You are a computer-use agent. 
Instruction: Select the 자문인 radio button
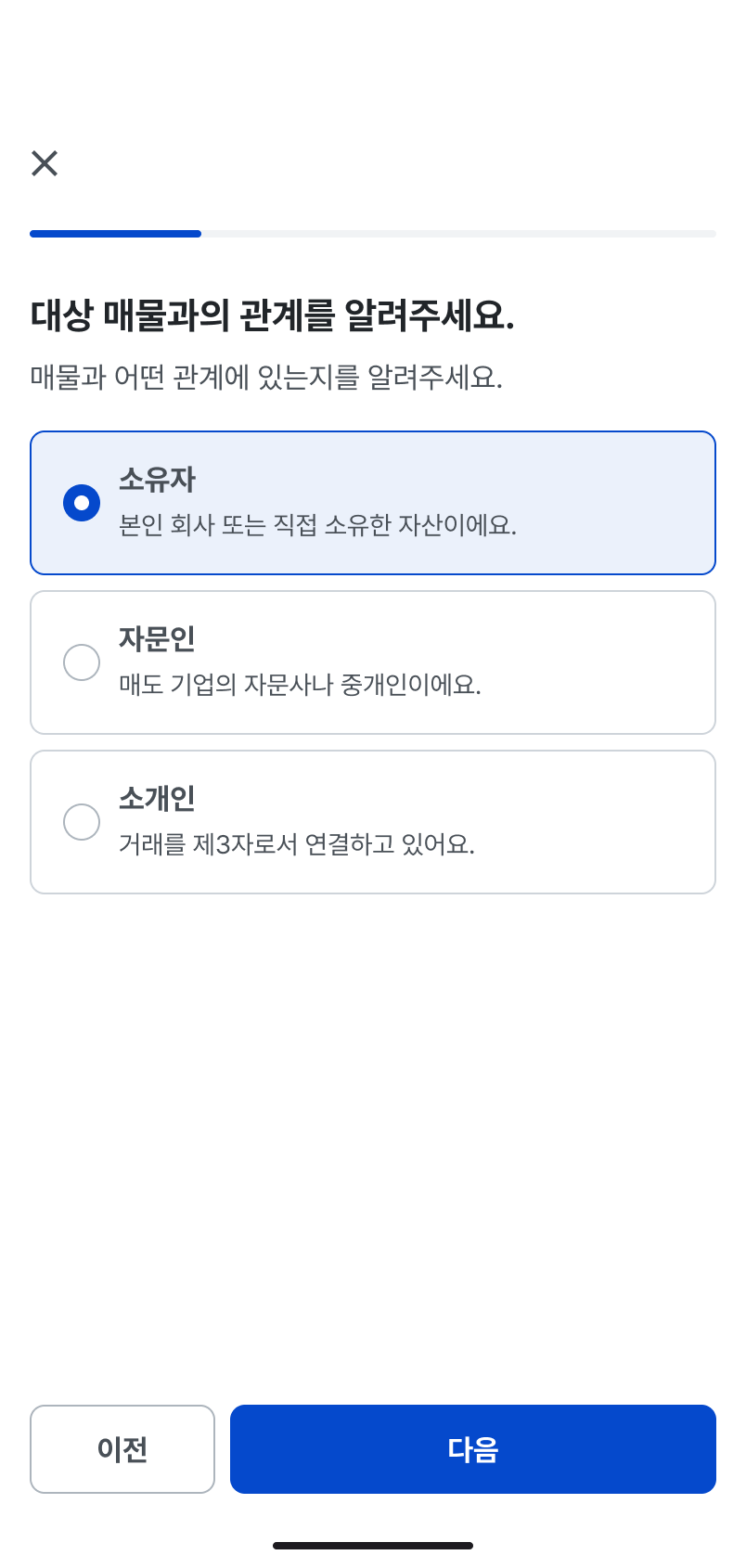[x=82, y=662]
